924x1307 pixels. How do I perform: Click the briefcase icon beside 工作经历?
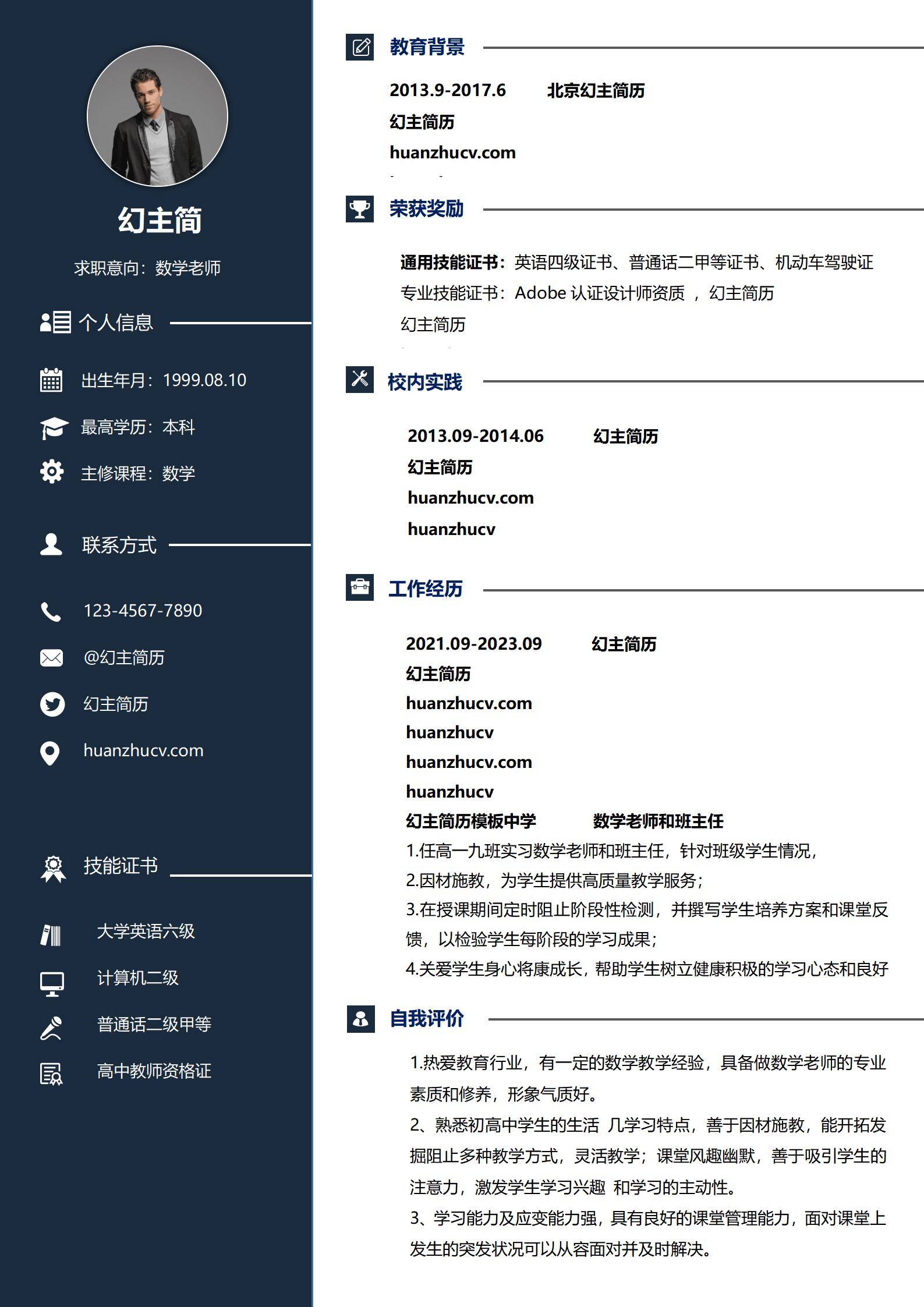pos(360,588)
